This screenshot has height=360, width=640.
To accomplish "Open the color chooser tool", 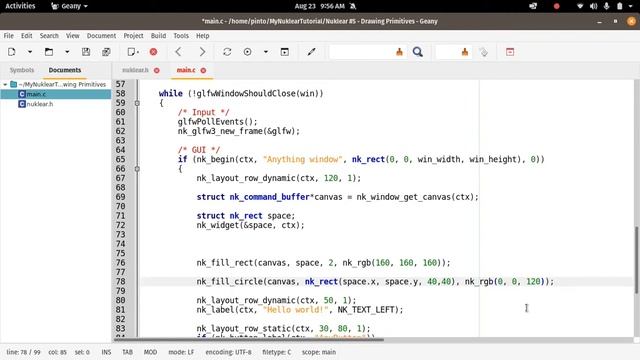I will point(311,52).
